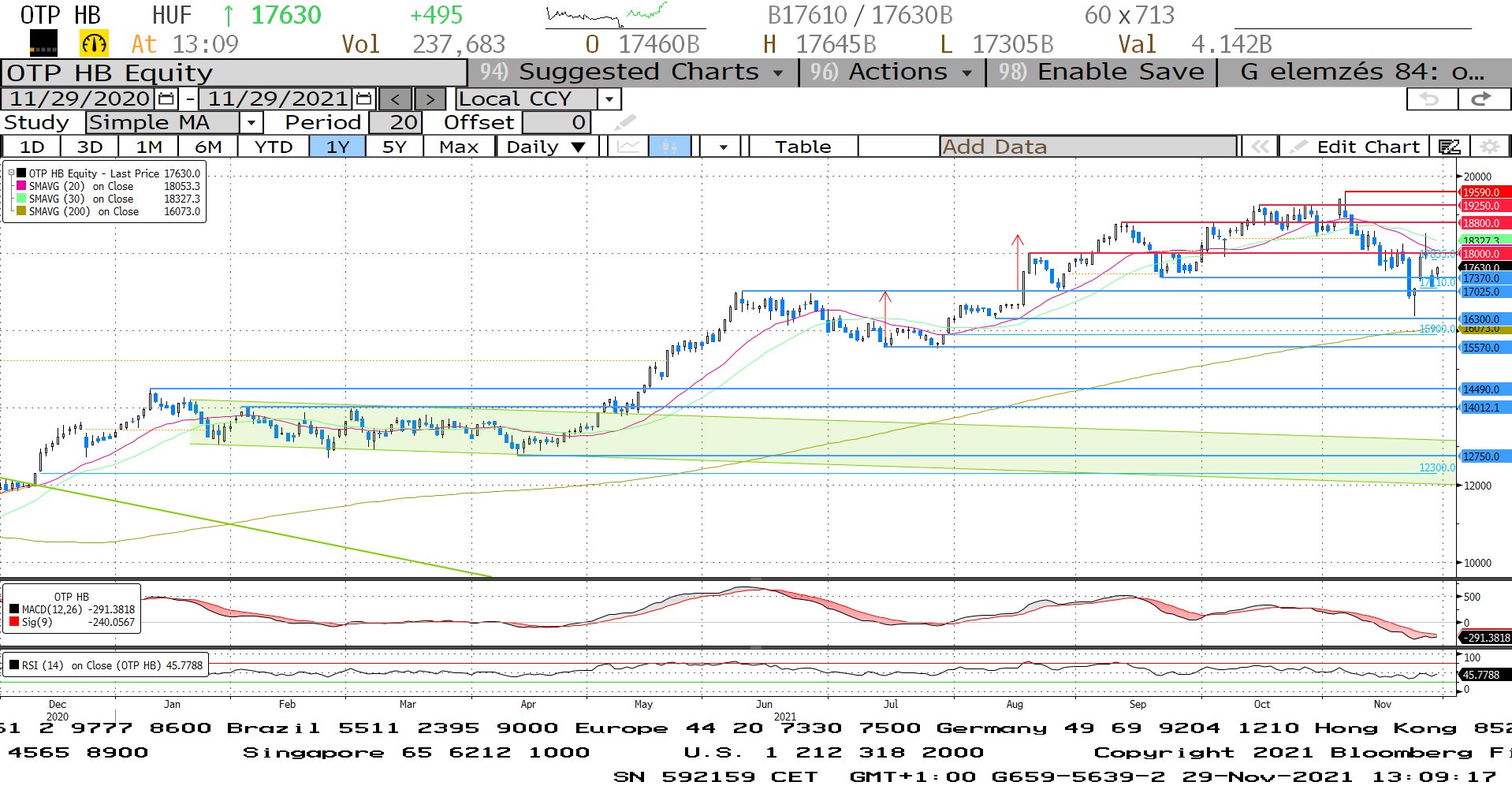
Task: Click the 19590.0 red price level label
Action: click(1485, 192)
